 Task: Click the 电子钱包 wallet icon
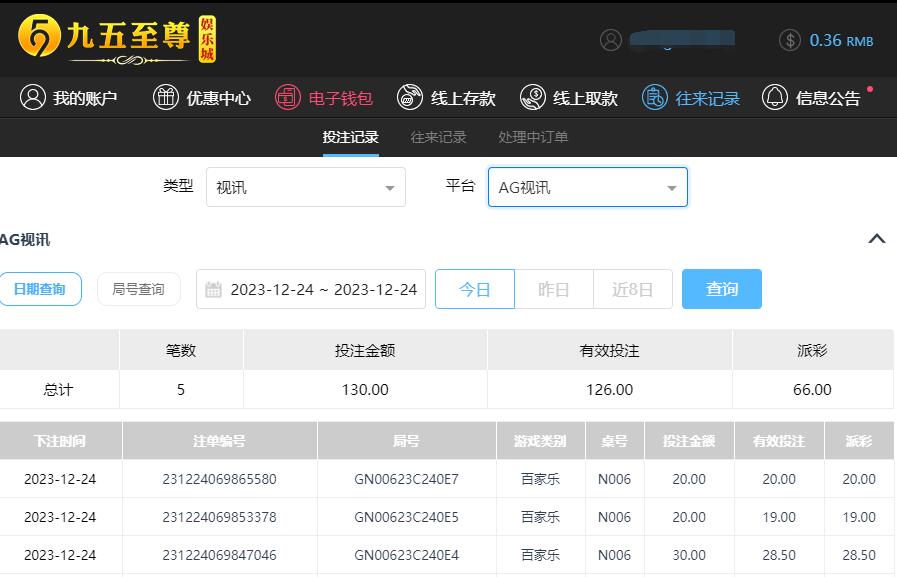[x=288, y=97]
